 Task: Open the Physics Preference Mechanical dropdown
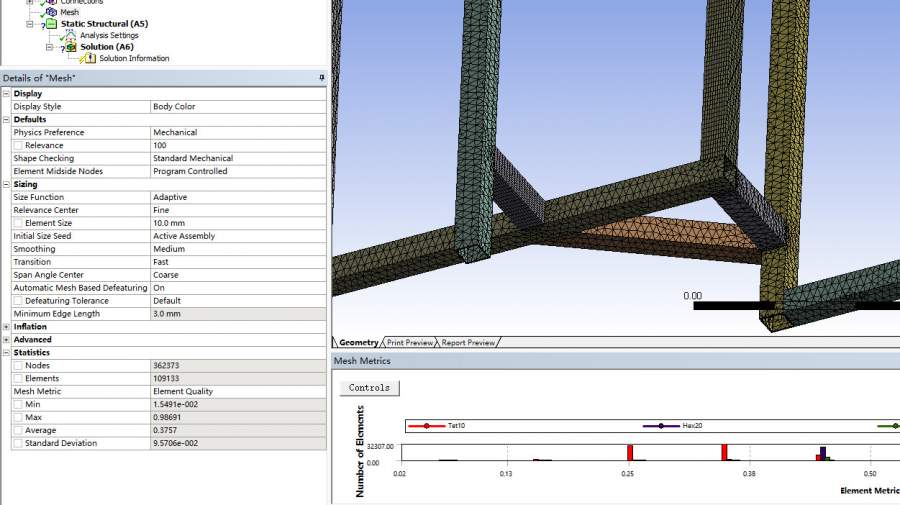coord(238,132)
